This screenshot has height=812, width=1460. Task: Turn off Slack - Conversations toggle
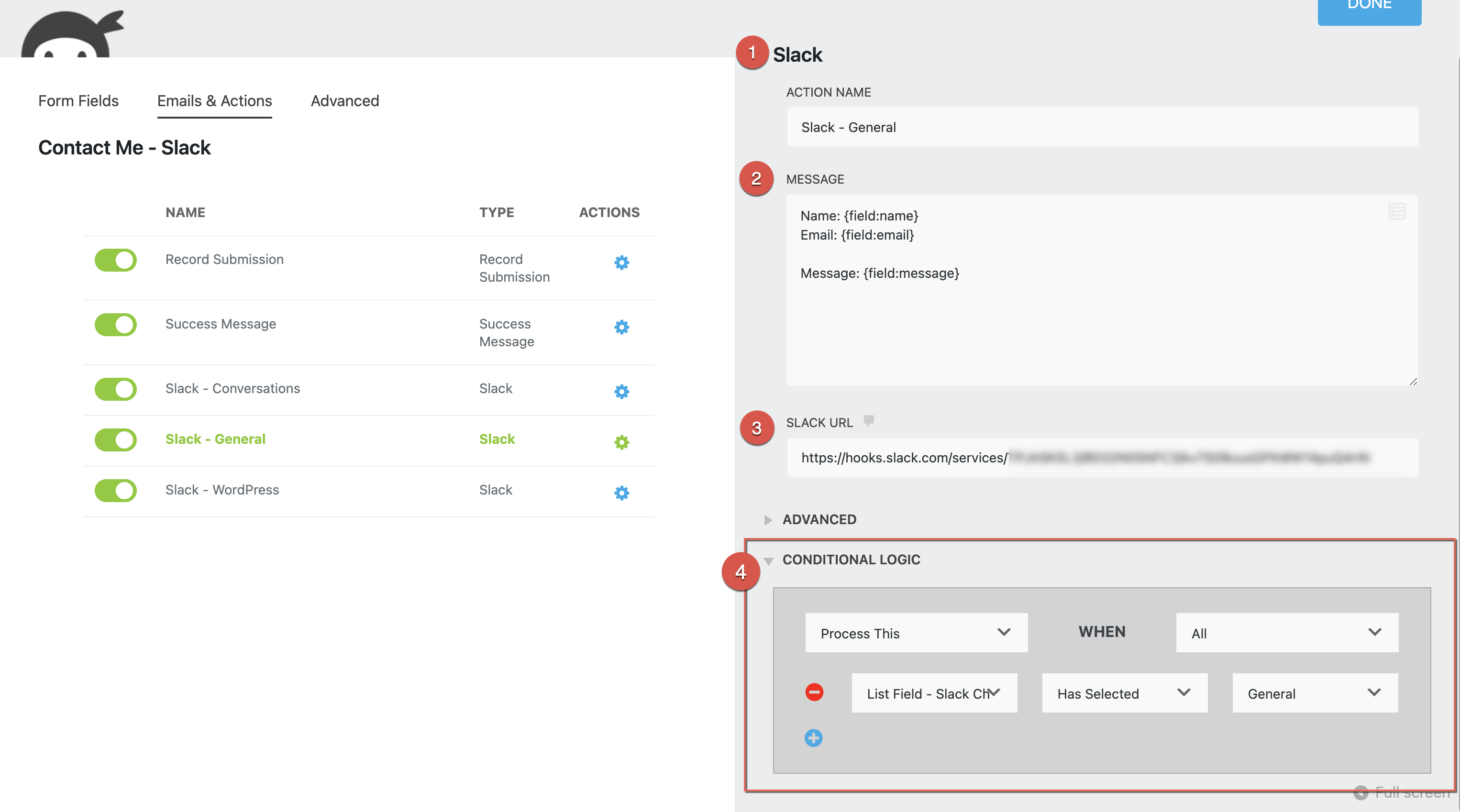(x=116, y=389)
